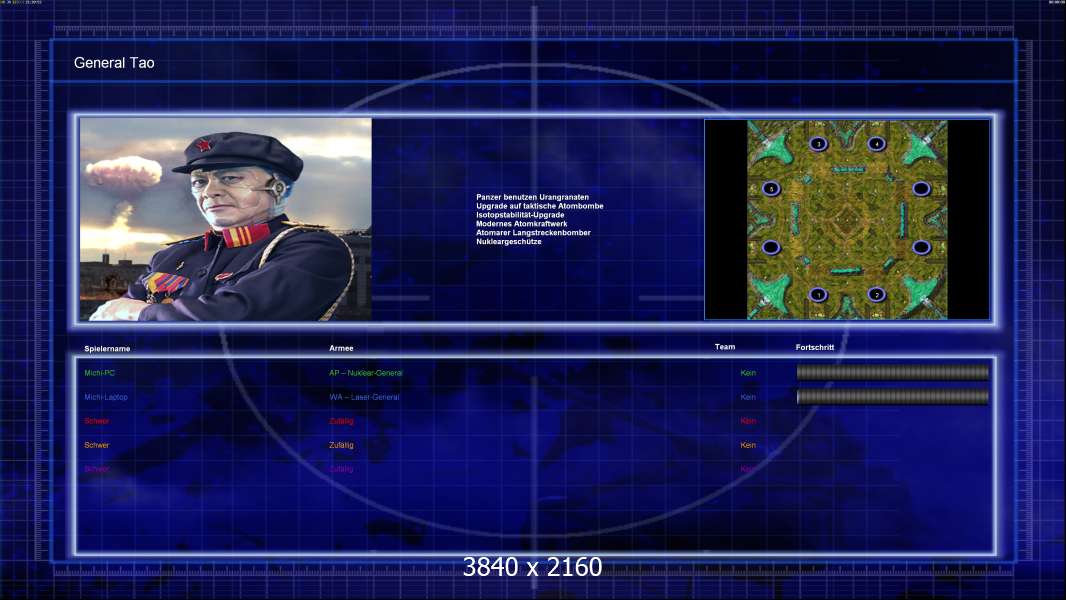Screen dimensions: 1066x600
Task: Select the Michi-Laptop player name
Action: click(106, 397)
